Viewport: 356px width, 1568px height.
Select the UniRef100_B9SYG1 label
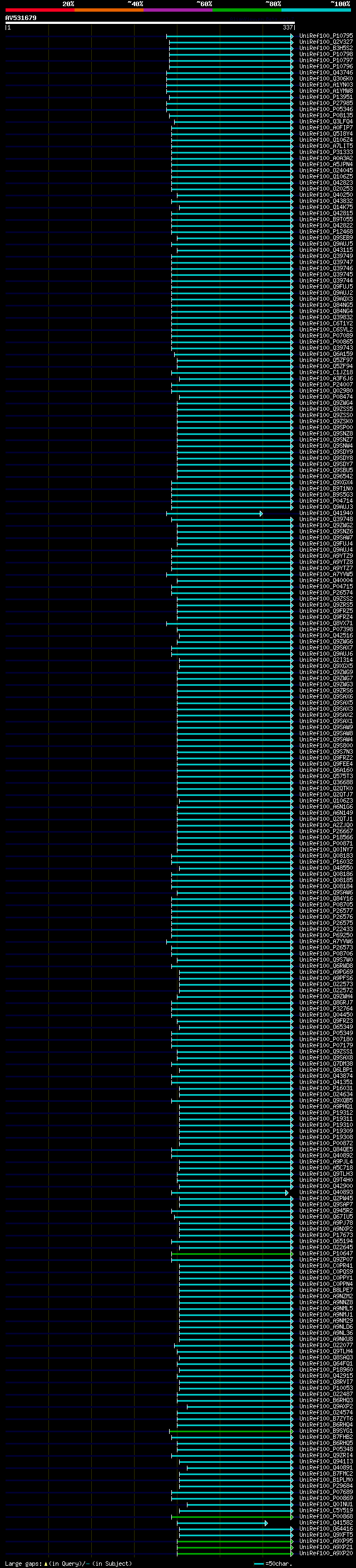tap(325, 1431)
